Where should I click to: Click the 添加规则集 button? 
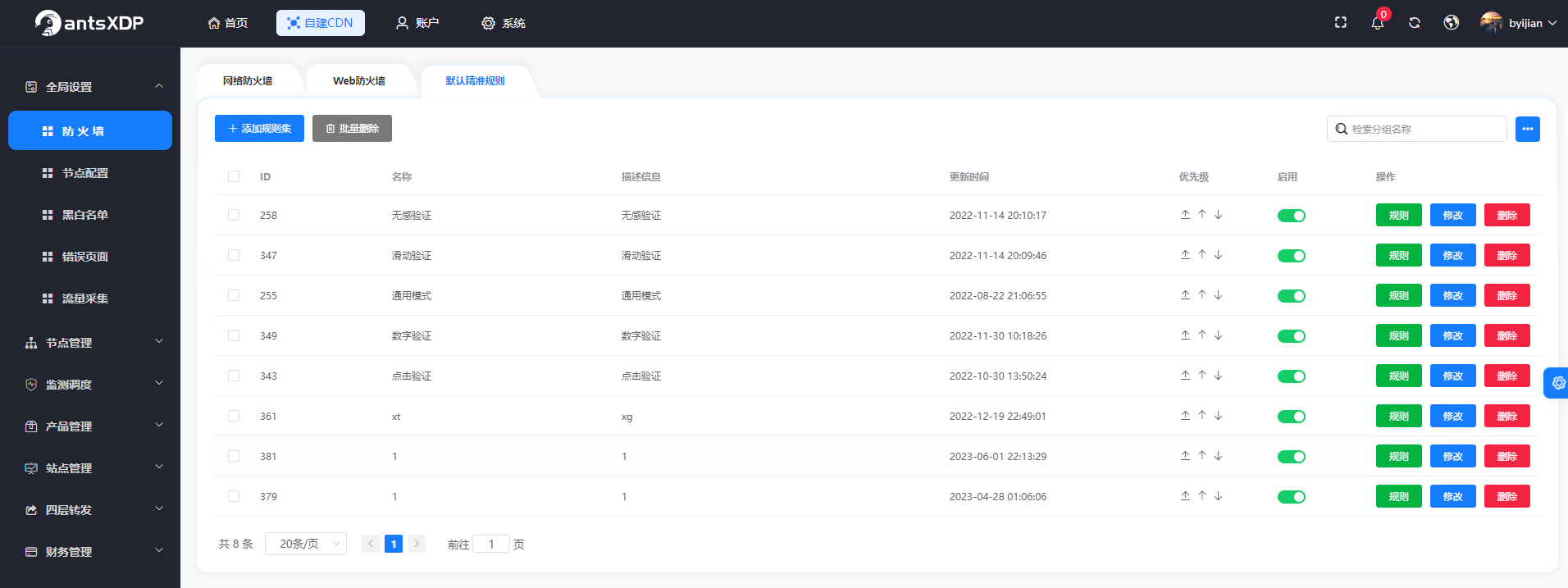click(x=259, y=129)
